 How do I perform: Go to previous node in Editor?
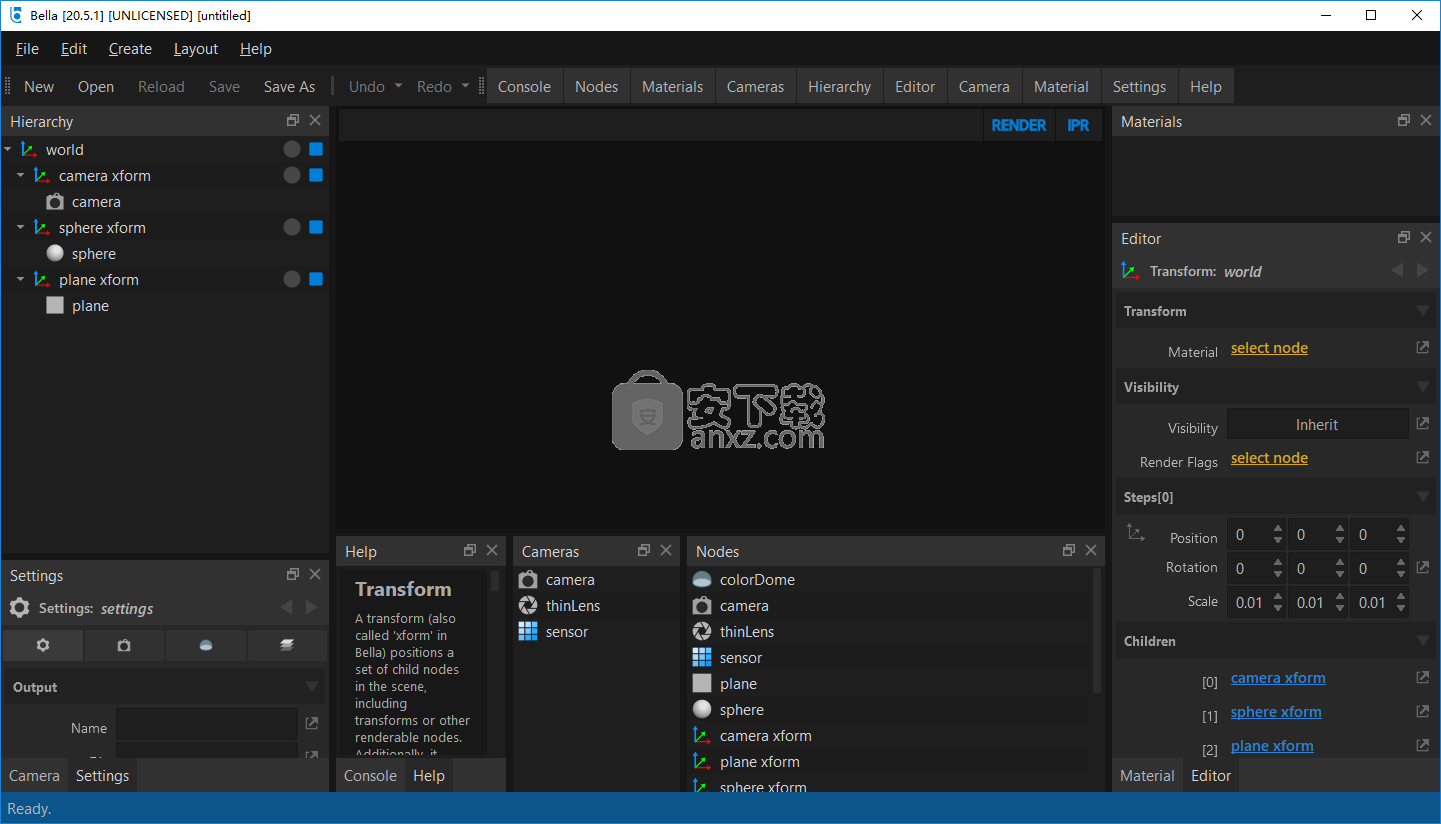pyautogui.click(x=1397, y=270)
